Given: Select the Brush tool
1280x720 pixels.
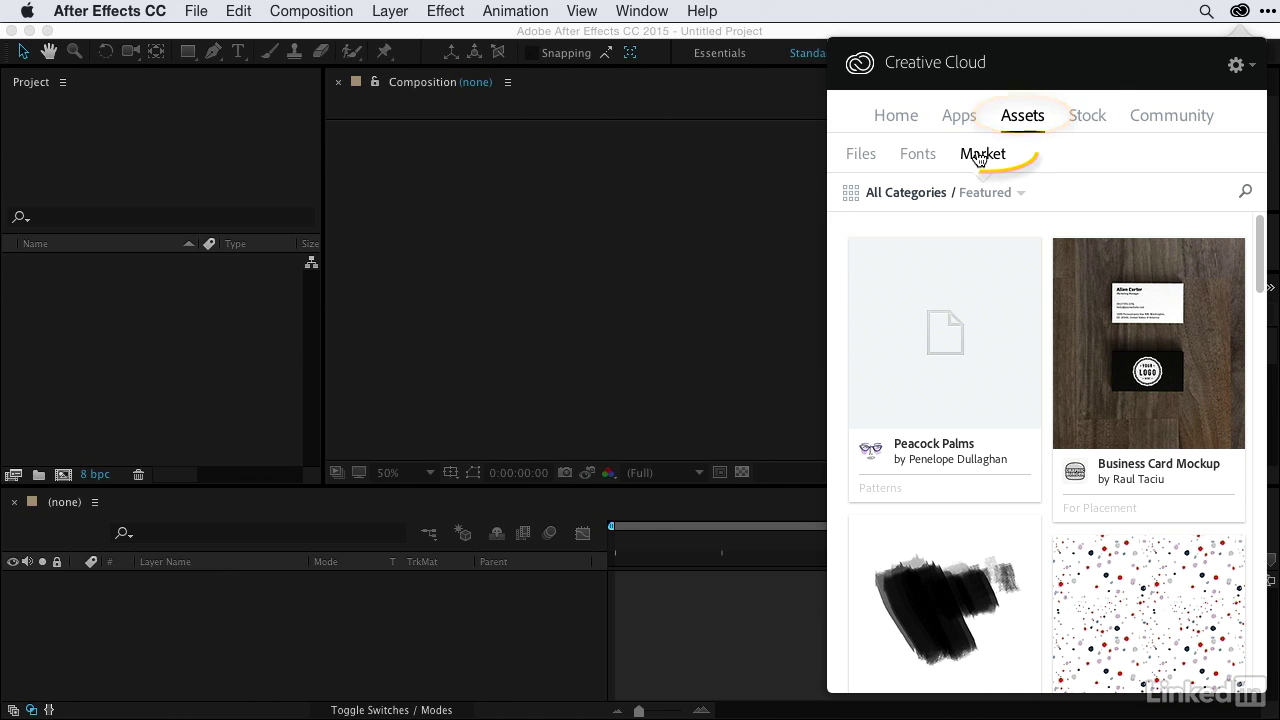Looking at the screenshot, I should click(x=270, y=52).
